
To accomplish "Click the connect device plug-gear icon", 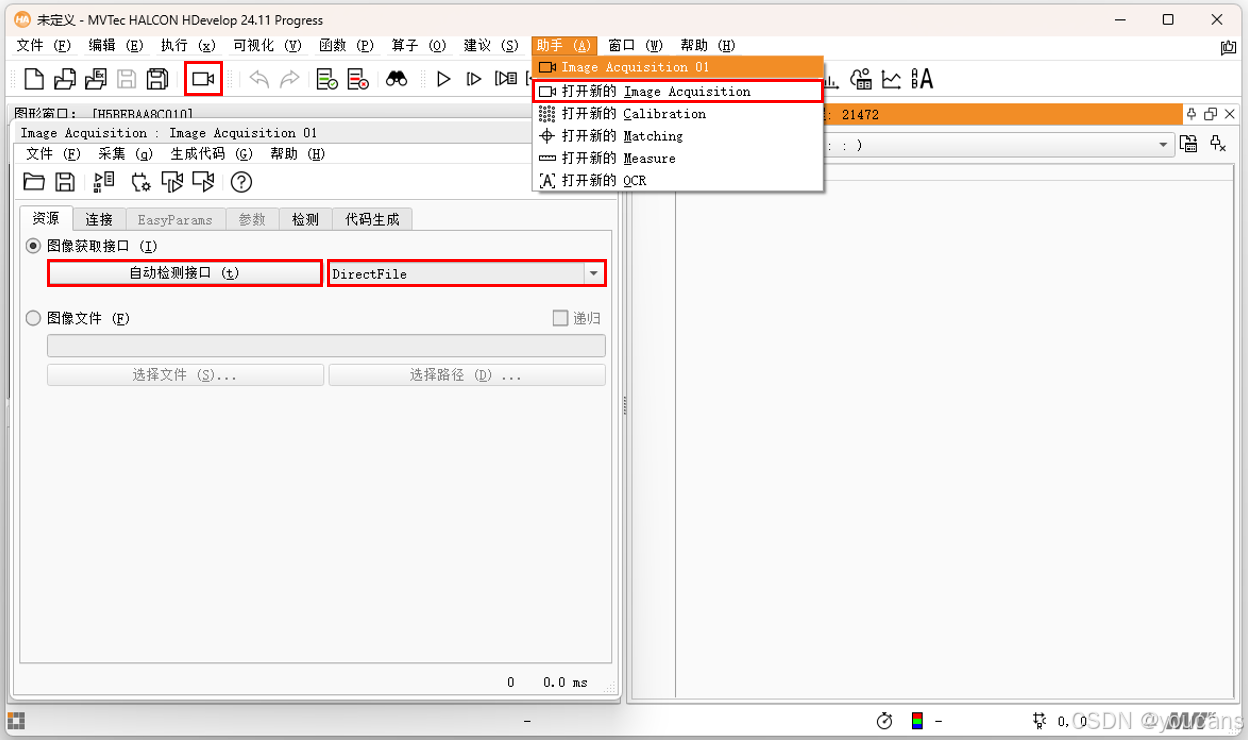I will click(141, 182).
